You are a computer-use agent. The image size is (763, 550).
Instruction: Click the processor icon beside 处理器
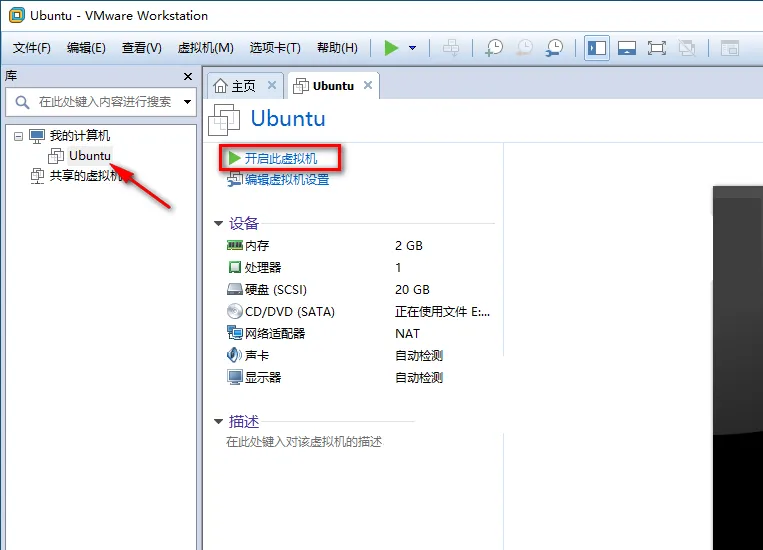(235, 267)
